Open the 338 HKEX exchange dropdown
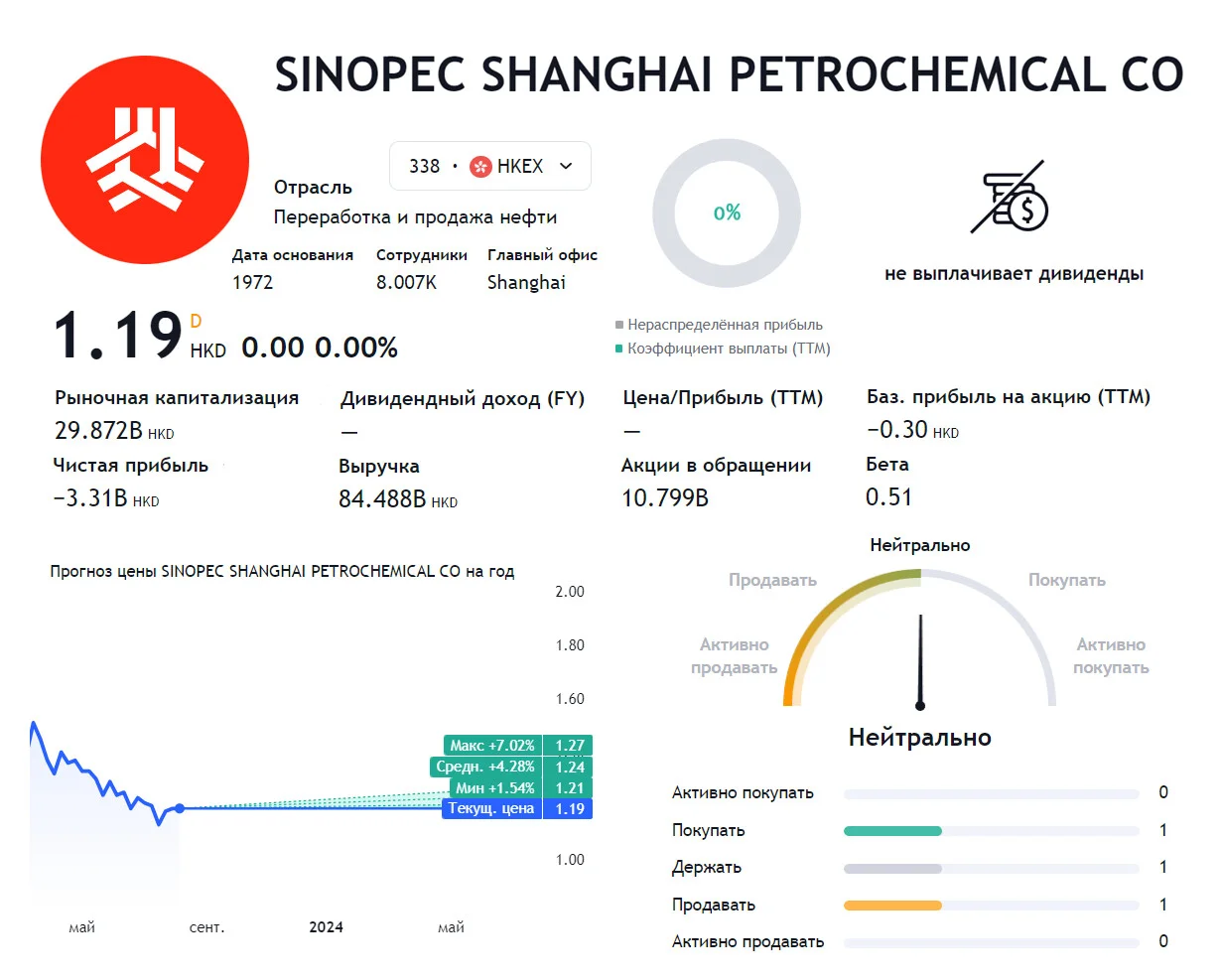Viewport: 1221px width, 980px height. coord(490,166)
